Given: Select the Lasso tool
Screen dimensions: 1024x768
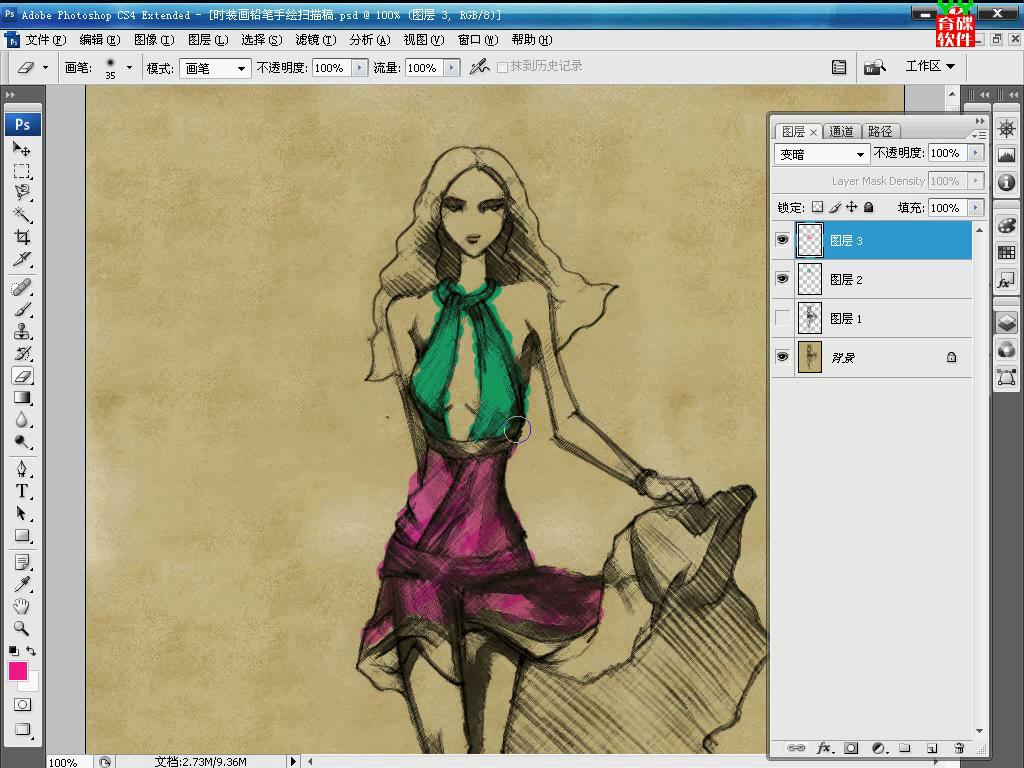Looking at the screenshot, I should 22,193.
